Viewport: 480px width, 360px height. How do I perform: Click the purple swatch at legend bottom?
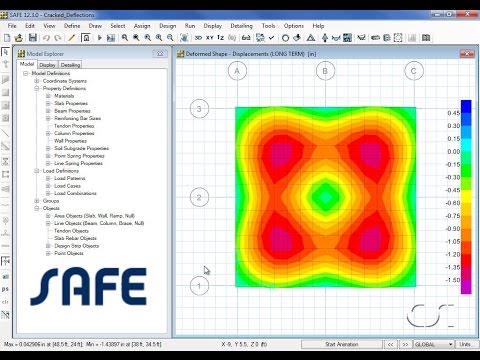(466, 287)
